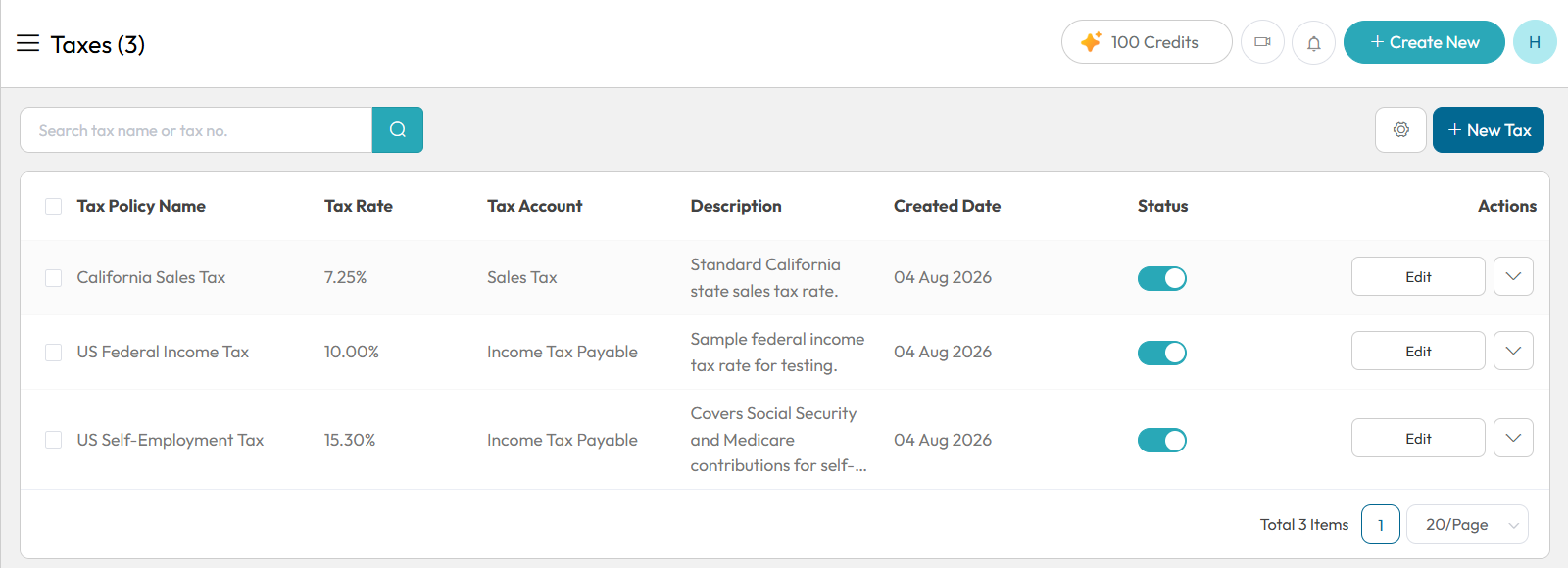Check the US Federal Income Tax row checkbox
Image resolution: width=1568 pixels, height=568 pixels.
click(x=54, y=352)
